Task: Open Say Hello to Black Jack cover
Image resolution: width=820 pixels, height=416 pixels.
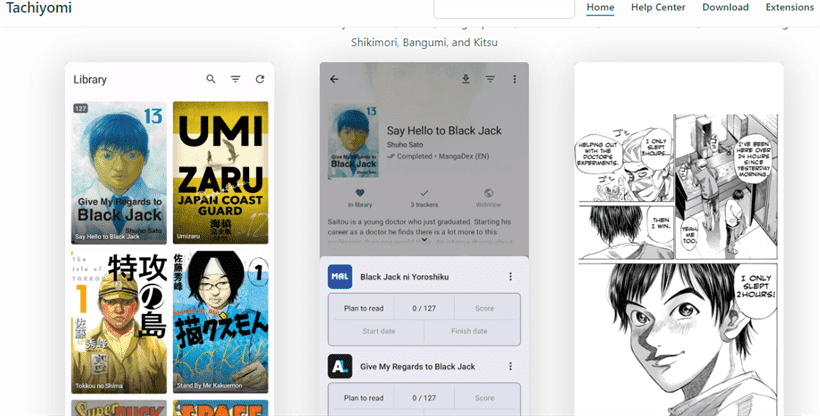Action: [119, 173]
